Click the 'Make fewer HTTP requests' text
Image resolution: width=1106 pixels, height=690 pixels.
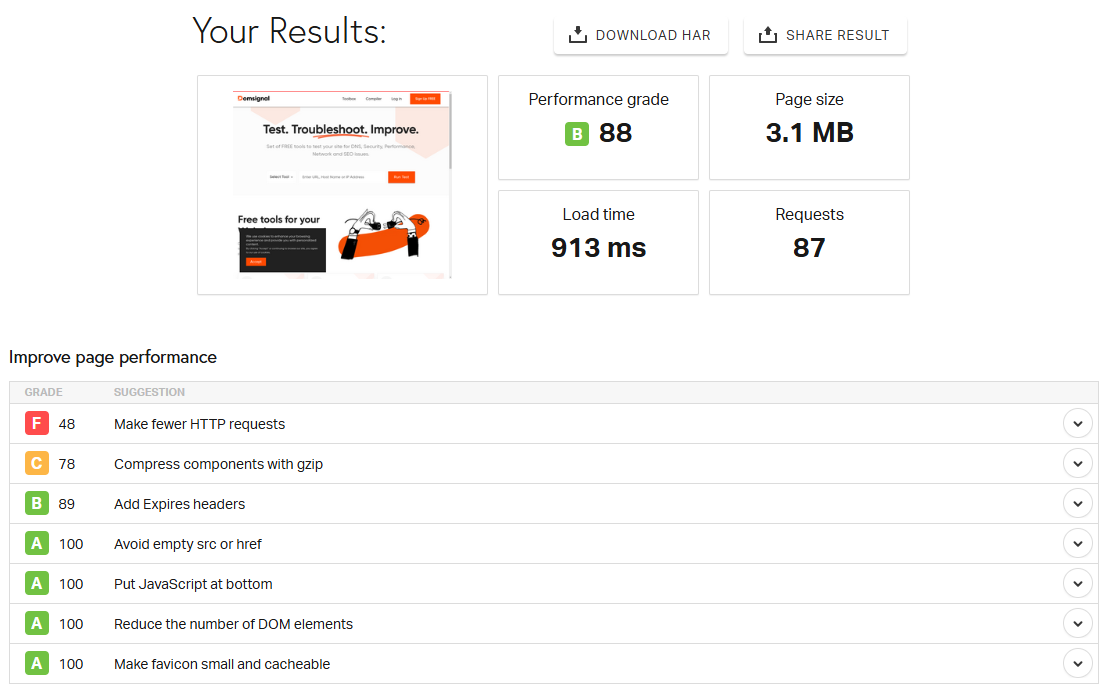200,424
